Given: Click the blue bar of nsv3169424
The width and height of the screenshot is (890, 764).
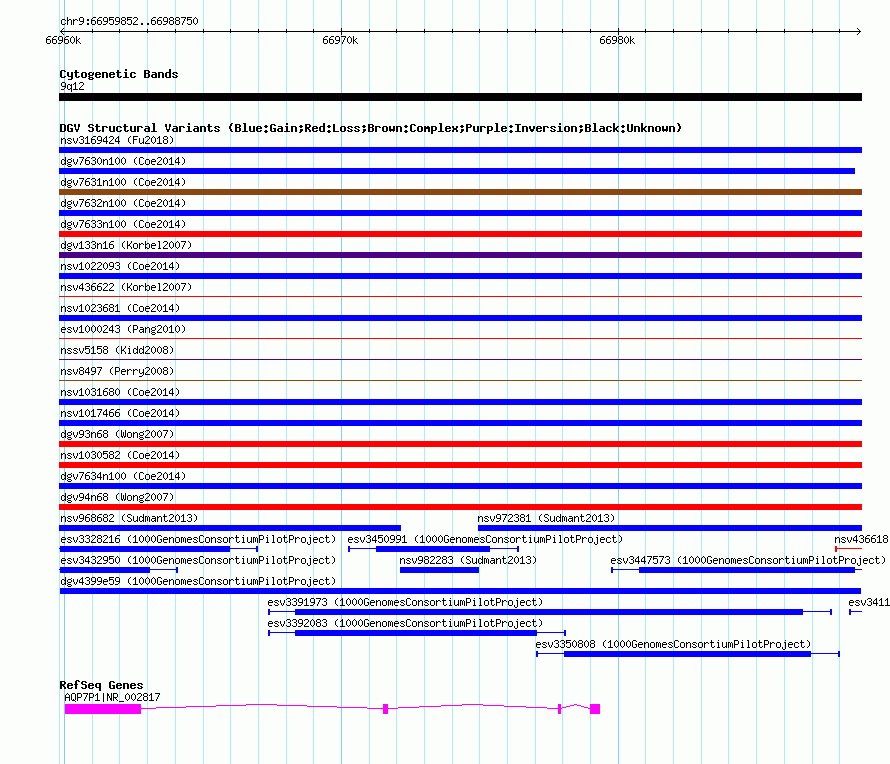Looking at the screenshot, I should (460, 150).
